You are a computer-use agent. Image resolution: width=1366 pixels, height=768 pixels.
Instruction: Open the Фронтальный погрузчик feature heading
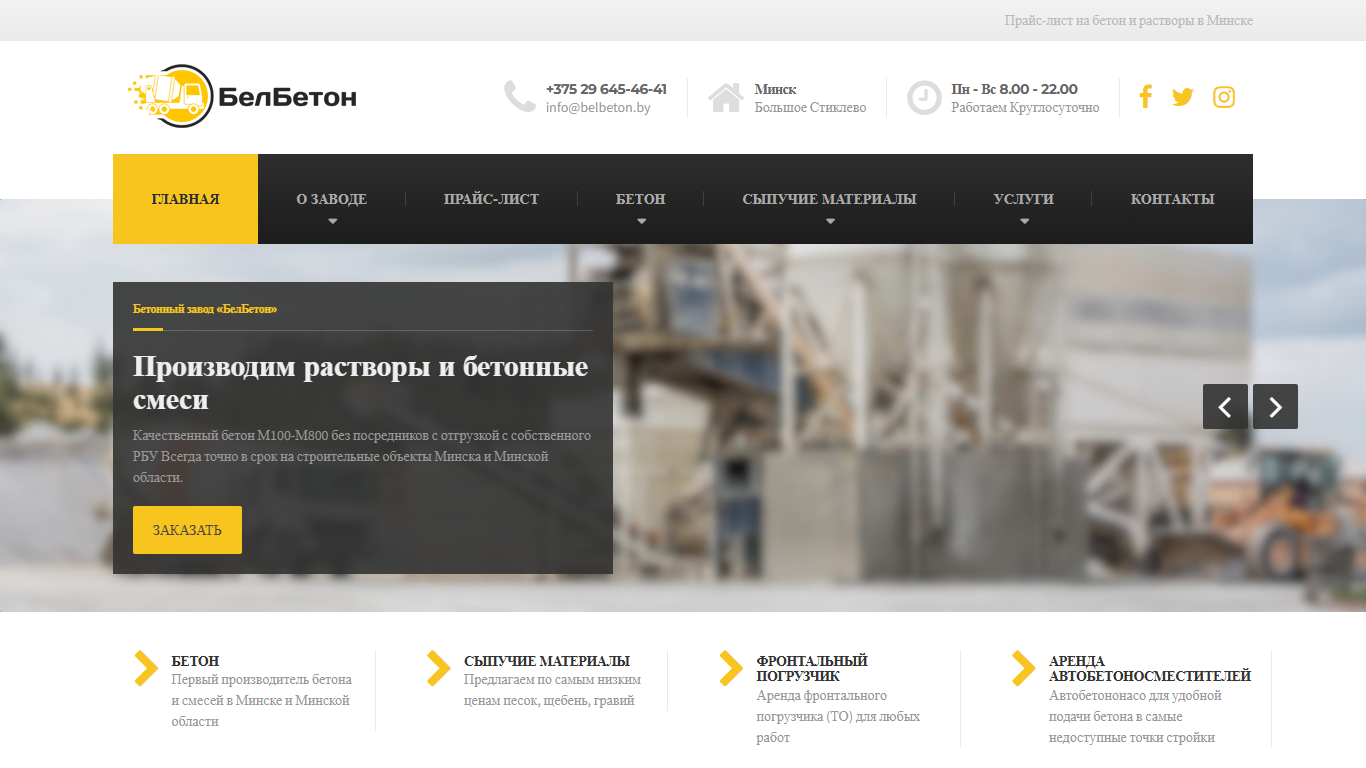(x=812, y=669)
